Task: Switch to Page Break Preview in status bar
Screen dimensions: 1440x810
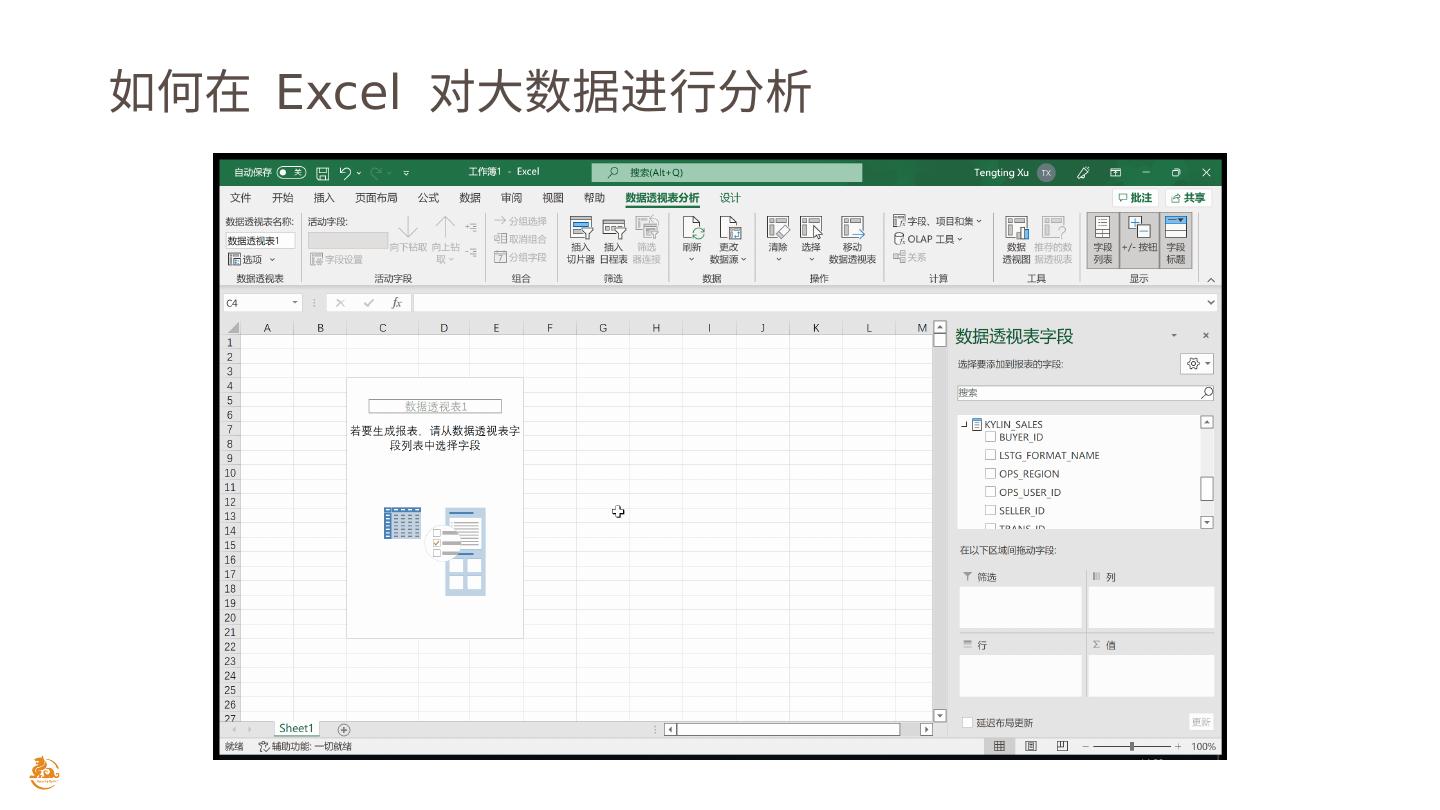Action: pyautogui.click(x=1062, y=746)
